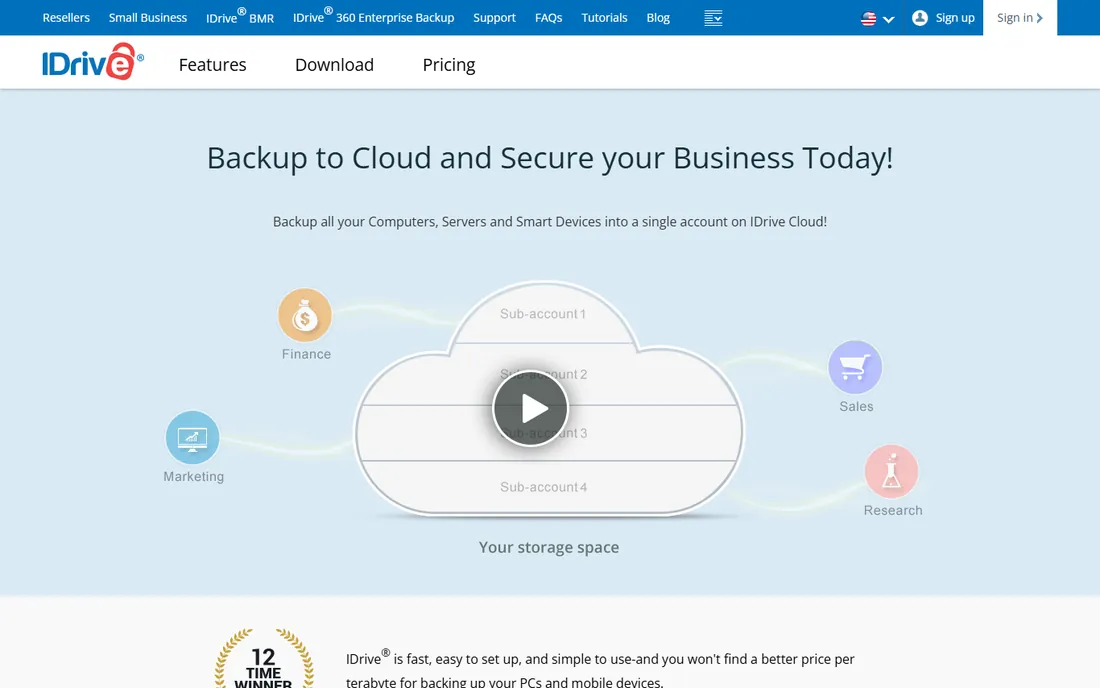Click Sub-account 4 in the cloud
The image size is (1100, 688).
tap(544, 487)
